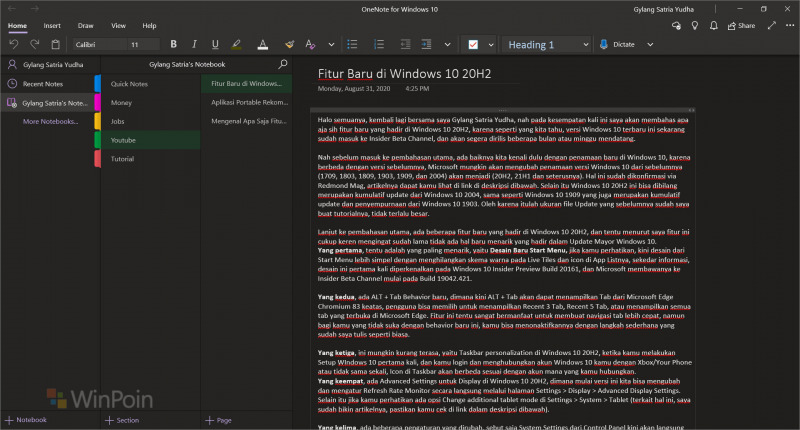
Task: Select the Youtube section
Action: (x=148, y=140)
